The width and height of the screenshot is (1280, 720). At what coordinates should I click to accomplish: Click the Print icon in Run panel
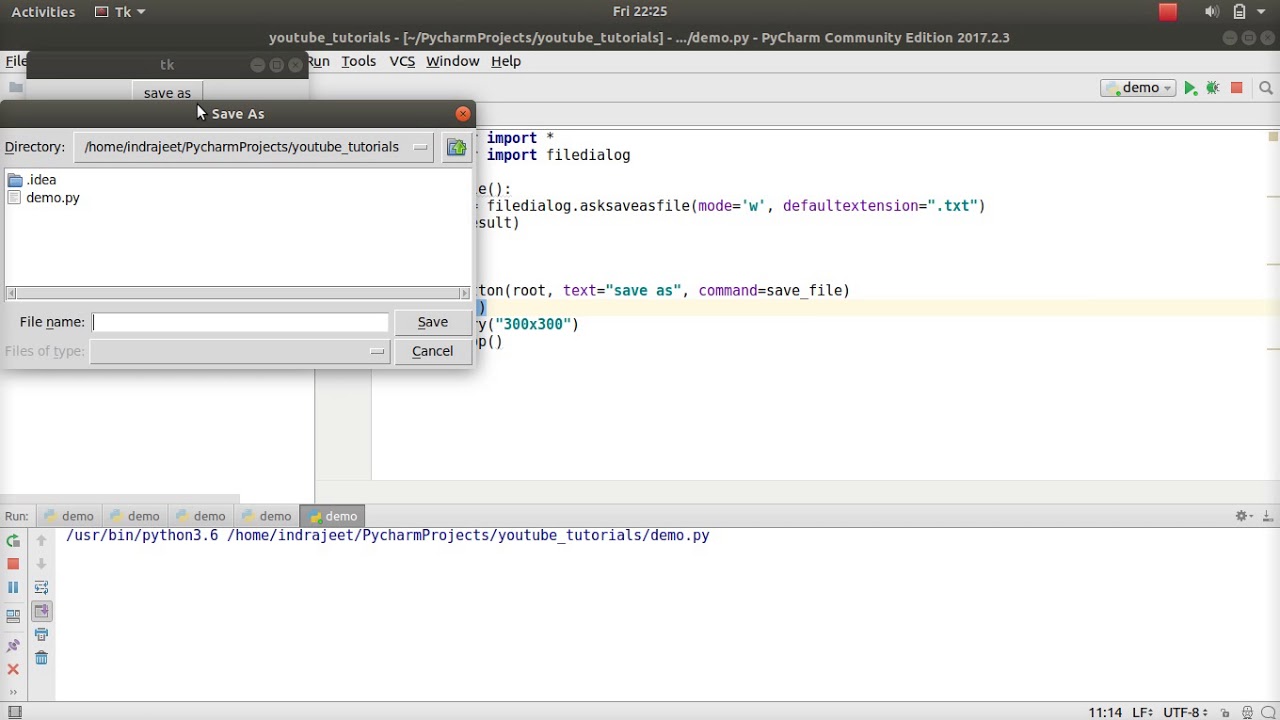41,634
